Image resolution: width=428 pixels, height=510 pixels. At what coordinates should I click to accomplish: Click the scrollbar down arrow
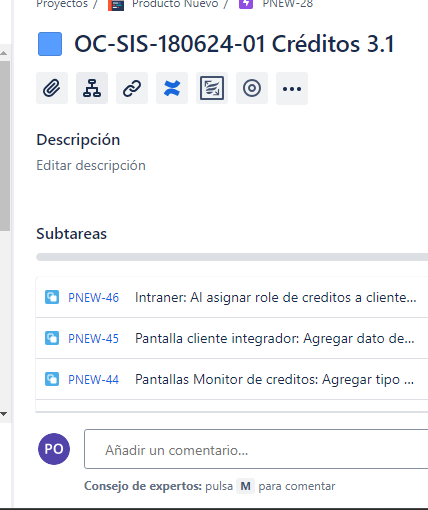pyautogui.click(x=4, y=414)
